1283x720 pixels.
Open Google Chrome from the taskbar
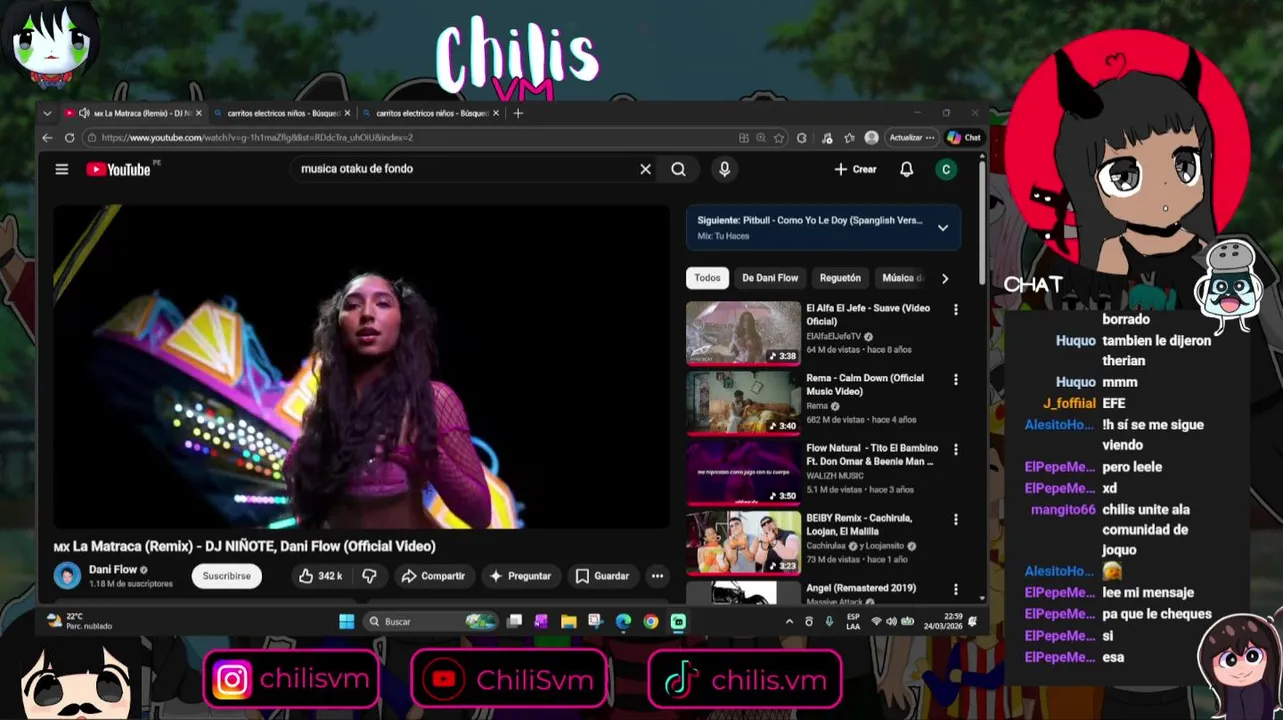pos(651,621)
